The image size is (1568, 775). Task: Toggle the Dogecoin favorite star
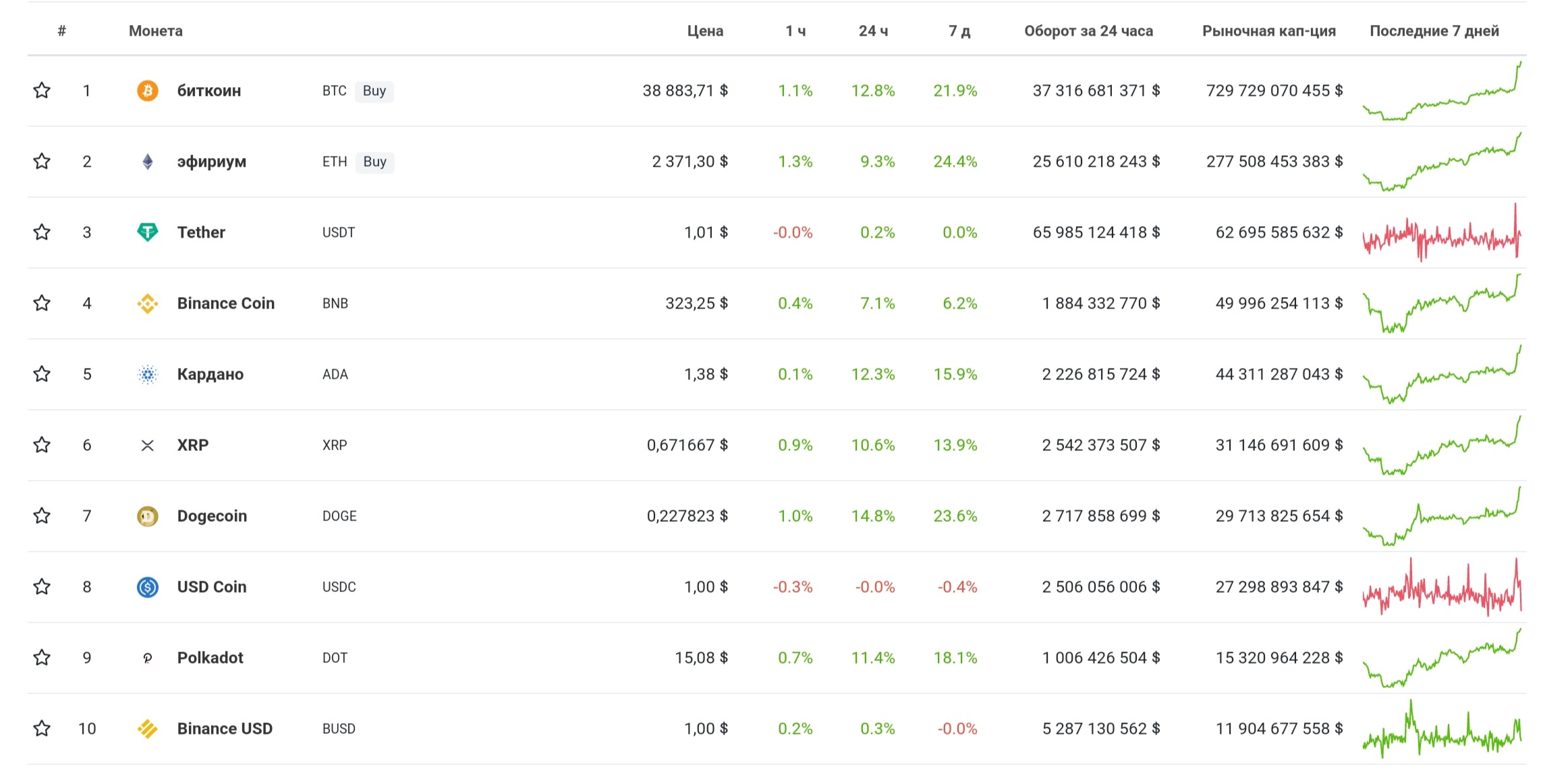click(42, 516)
